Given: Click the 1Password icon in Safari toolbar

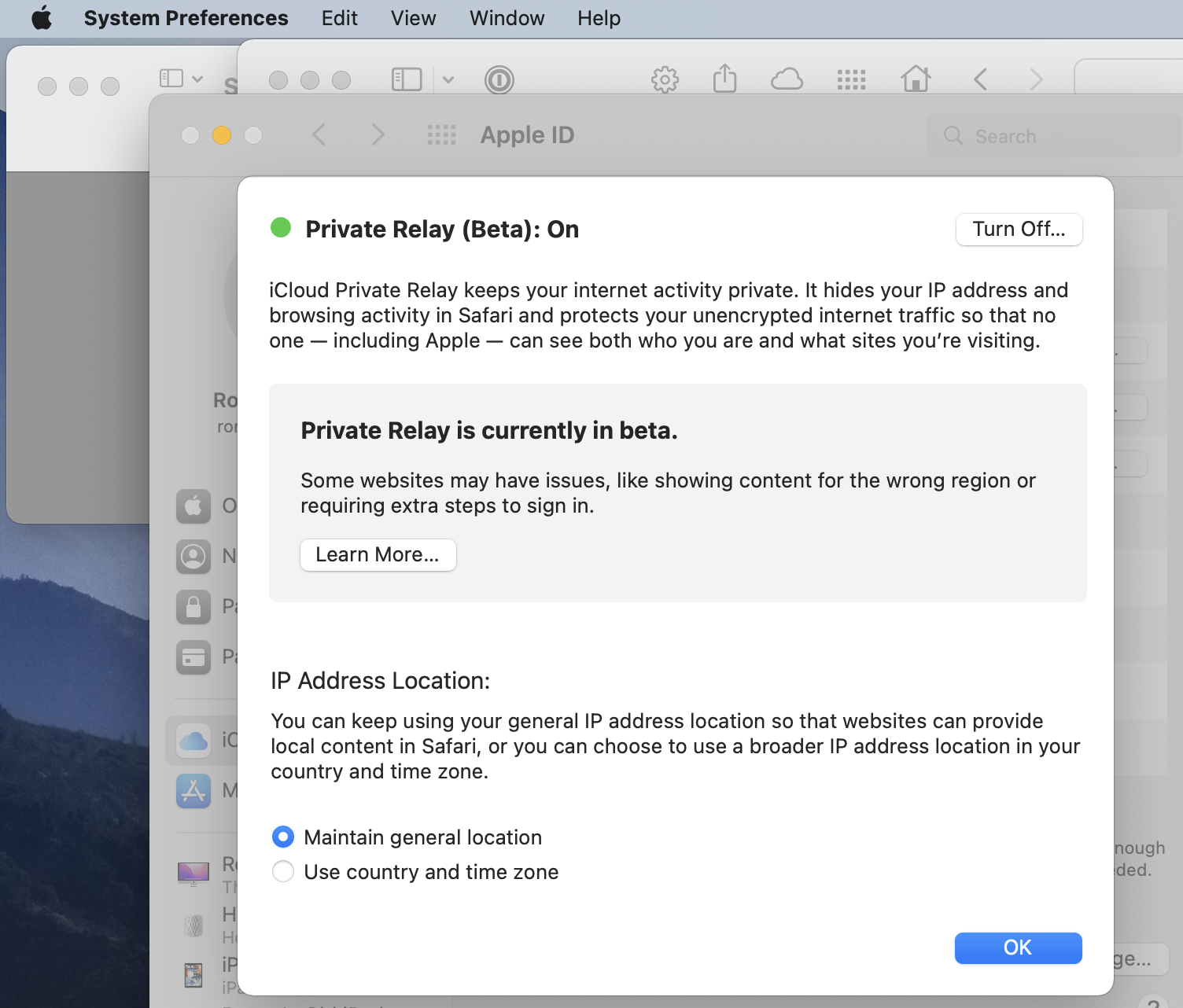Looking at the screenshot, I should click(499, 79).
